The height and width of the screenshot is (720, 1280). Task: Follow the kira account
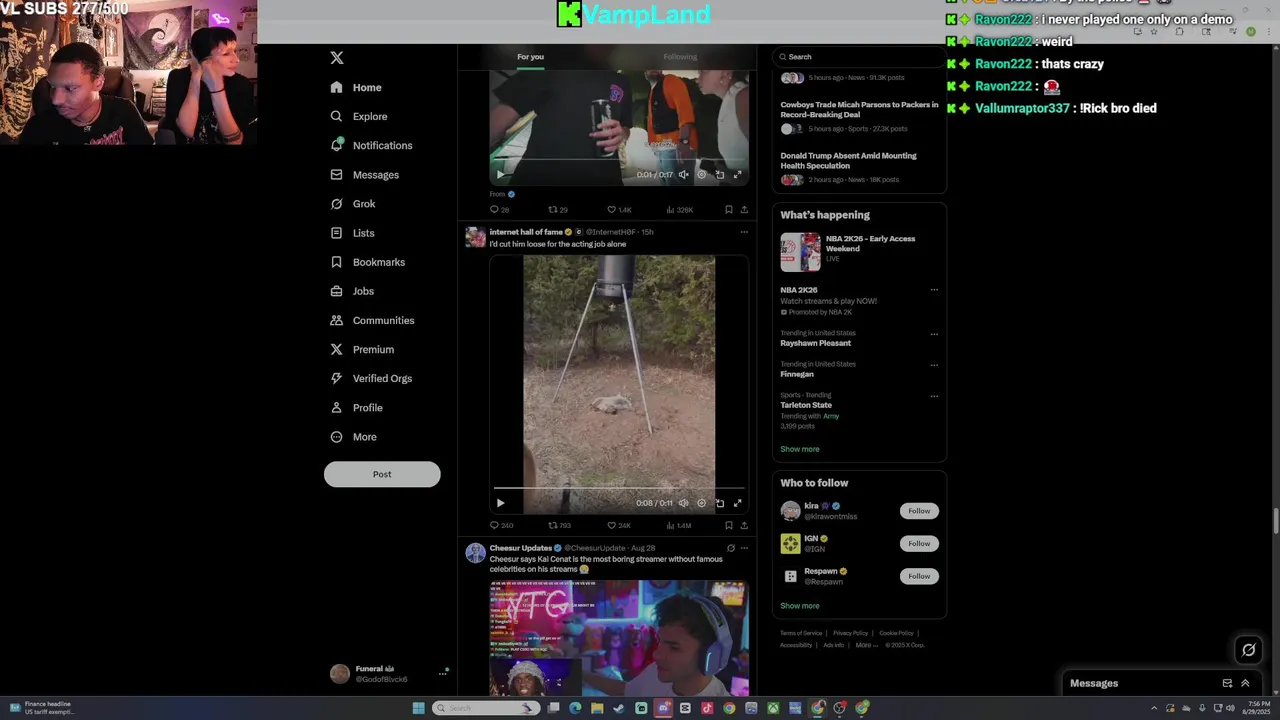(919, 511)
